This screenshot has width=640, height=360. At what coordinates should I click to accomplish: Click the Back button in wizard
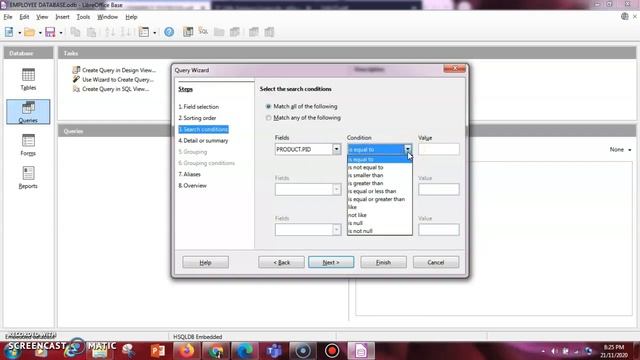click(281, 262)
